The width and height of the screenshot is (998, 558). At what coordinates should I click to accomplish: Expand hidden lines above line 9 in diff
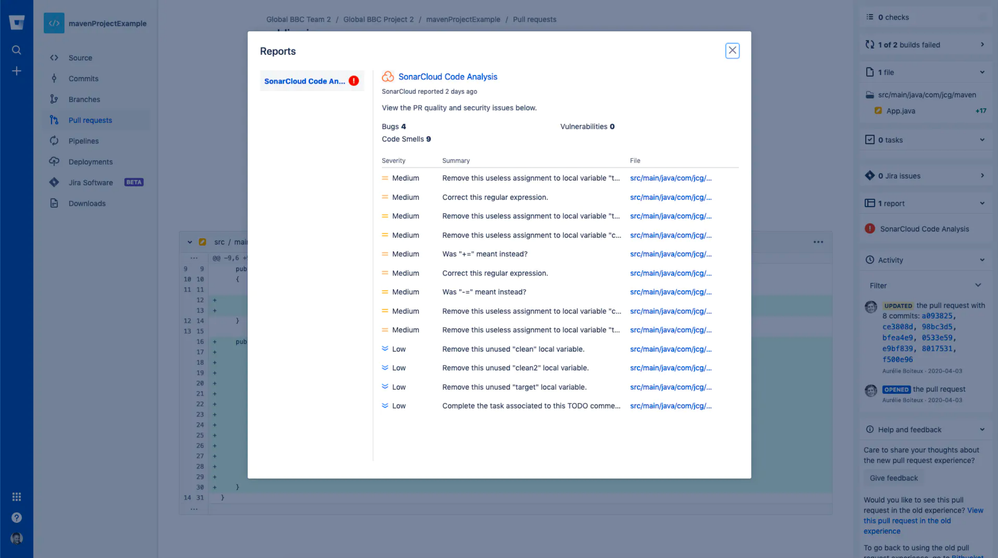pyautogui.click(x=194, y=258)
